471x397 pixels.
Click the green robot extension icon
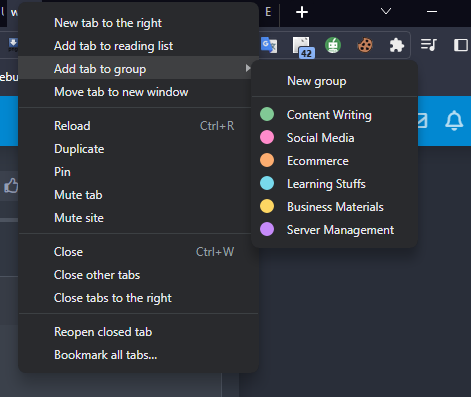333,45
